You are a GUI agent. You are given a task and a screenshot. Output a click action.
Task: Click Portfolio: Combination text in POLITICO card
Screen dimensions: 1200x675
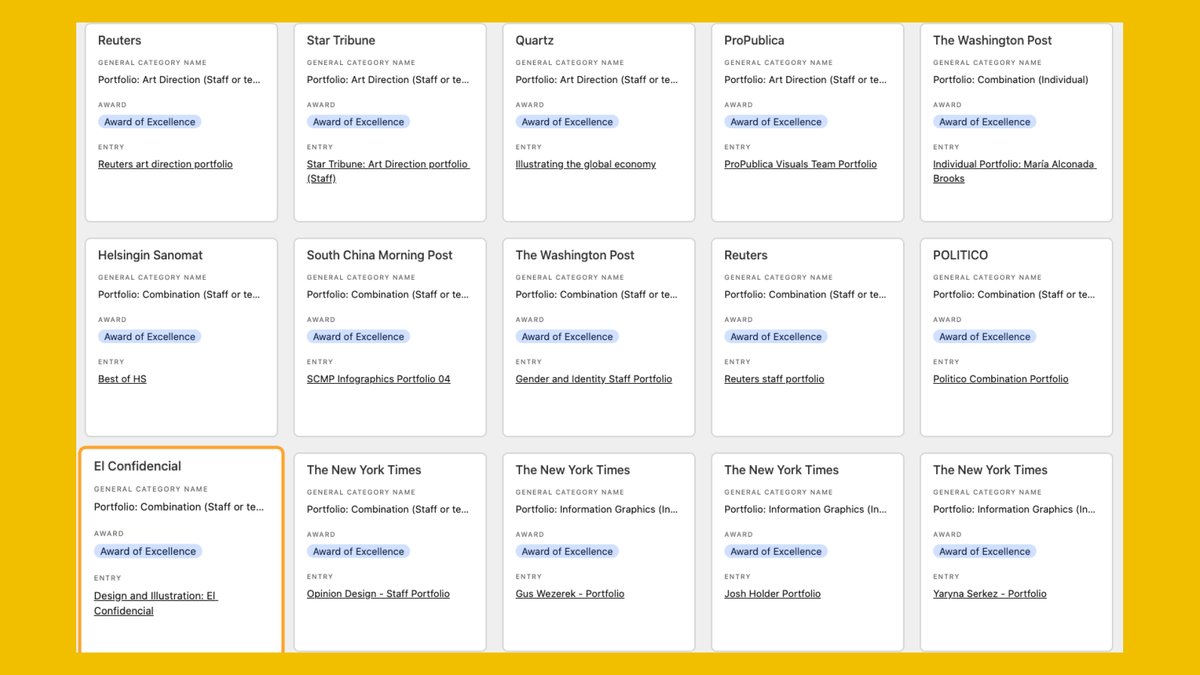[x=1014, y=295]
